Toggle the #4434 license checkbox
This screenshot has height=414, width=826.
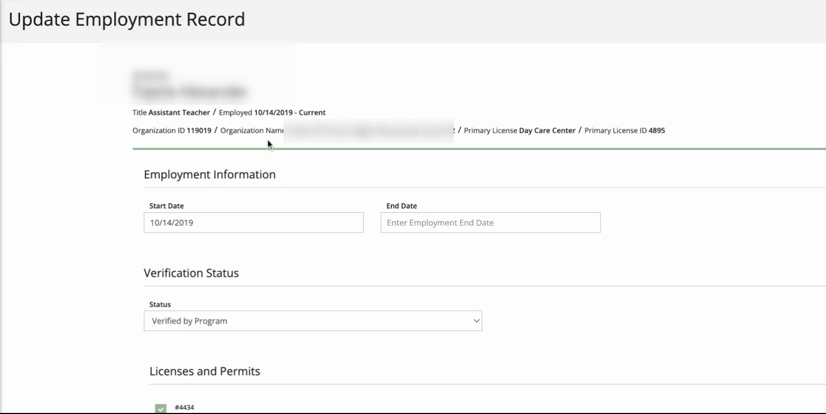pyautogui.click(x=161, y=408)
